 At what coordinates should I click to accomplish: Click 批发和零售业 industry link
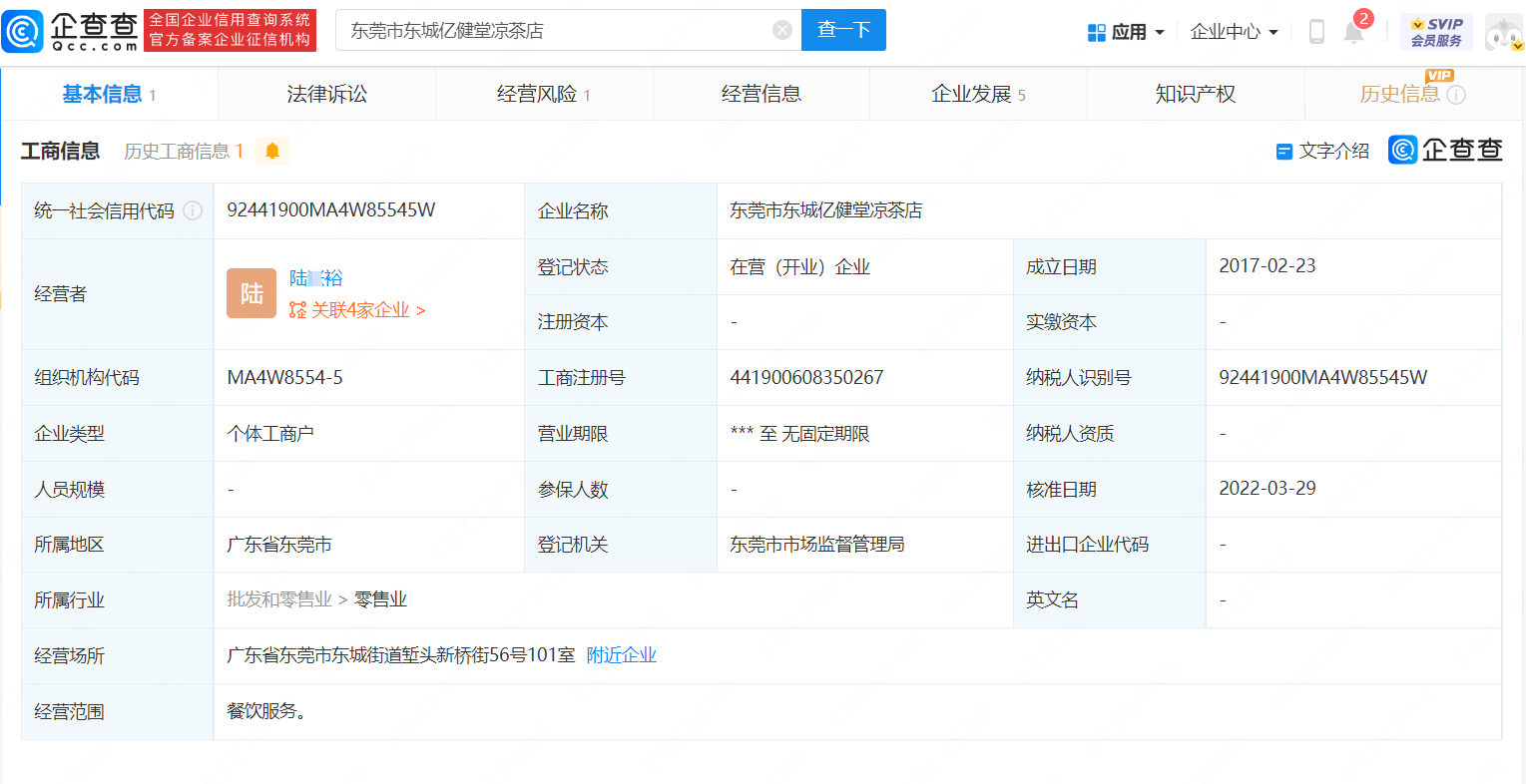[279, 599]
